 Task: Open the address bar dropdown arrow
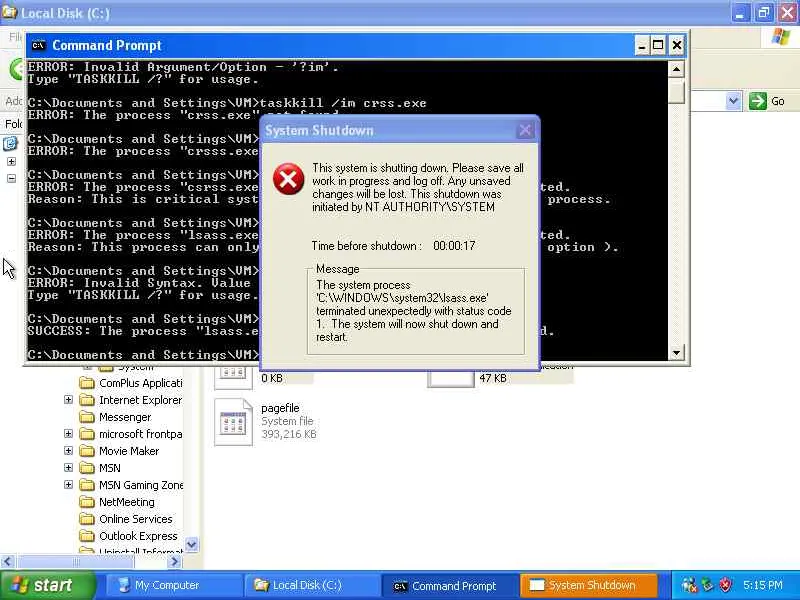coord(734,101)
